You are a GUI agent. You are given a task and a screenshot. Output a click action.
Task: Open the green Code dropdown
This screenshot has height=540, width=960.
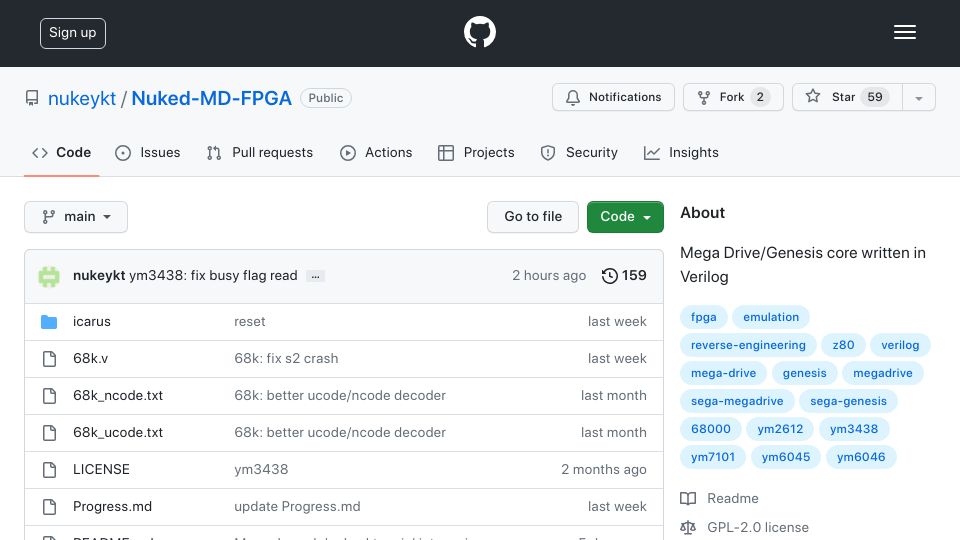coord(625,217)
